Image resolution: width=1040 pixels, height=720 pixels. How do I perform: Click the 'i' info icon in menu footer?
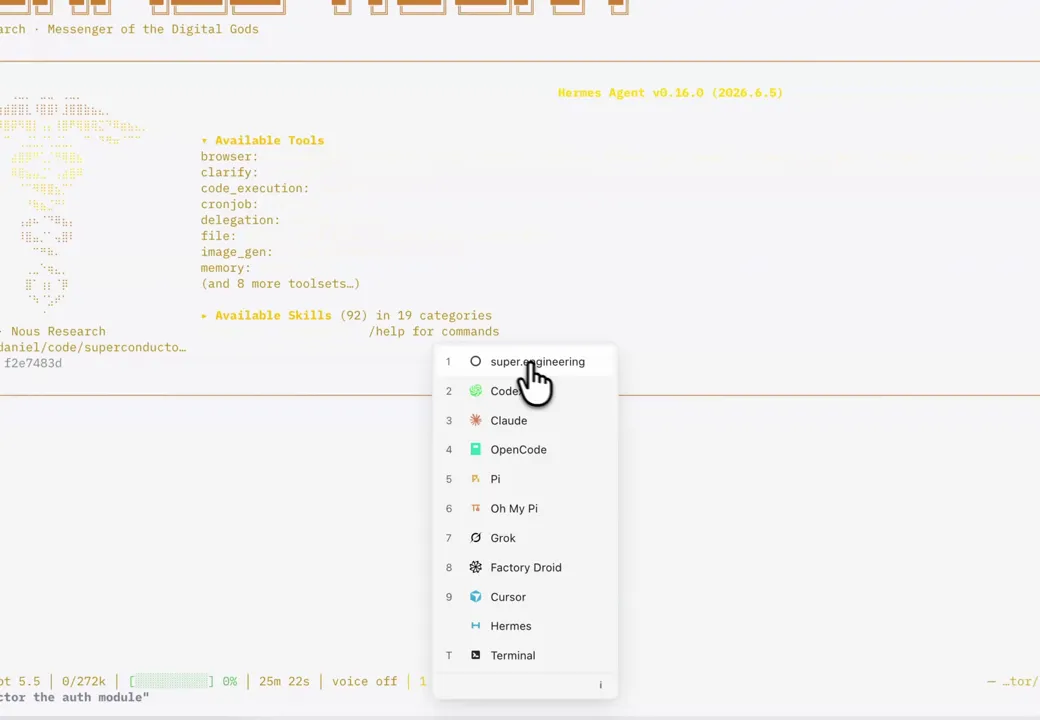pos(600,685)
